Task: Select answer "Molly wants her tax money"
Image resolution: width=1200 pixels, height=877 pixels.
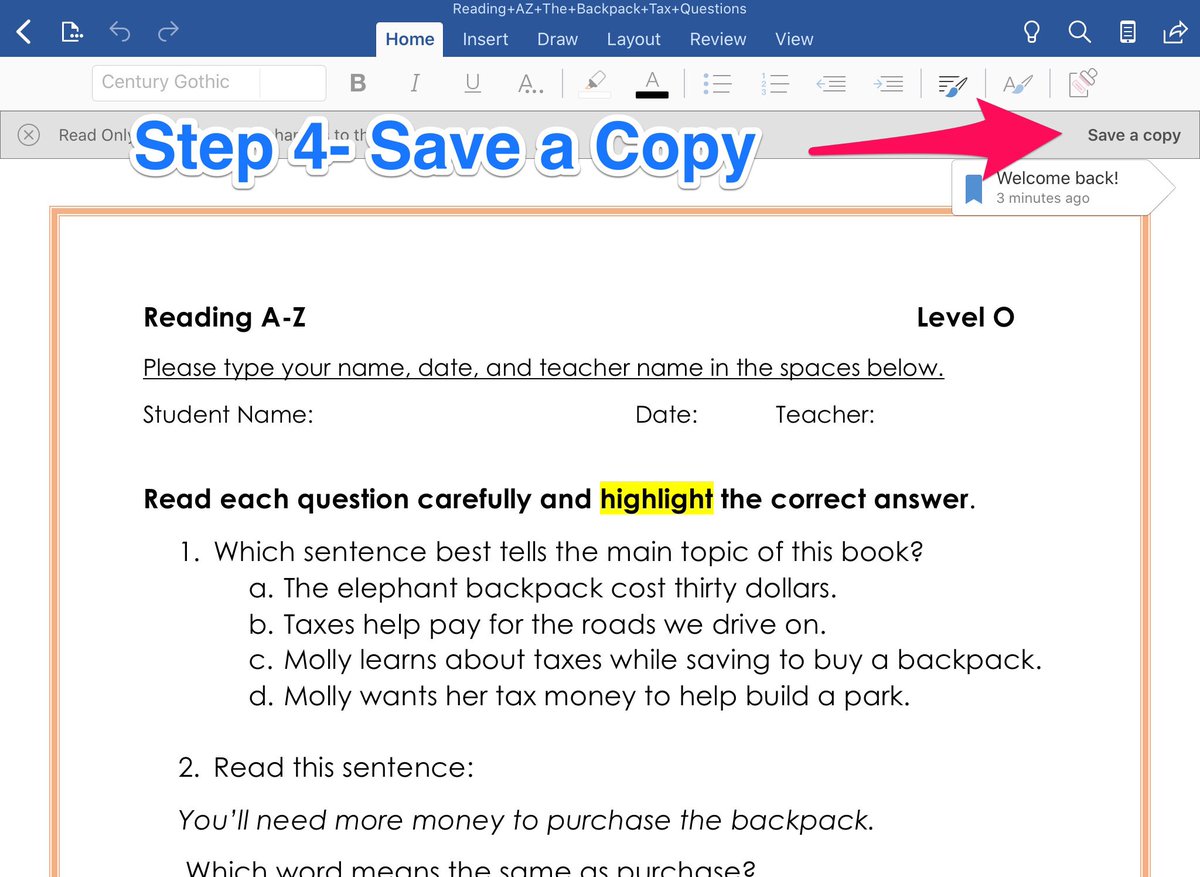Action: point(597,696)
